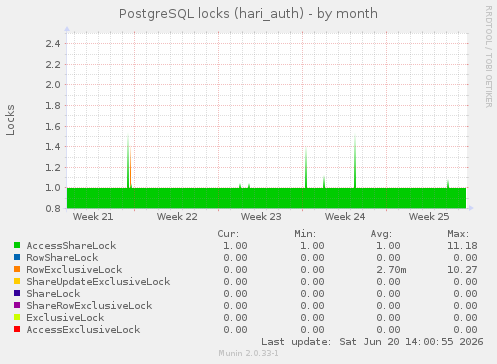Screen dimensions: 497x364
Task: Click the blue RowShareLock color swatch
Action: point(17,257)
